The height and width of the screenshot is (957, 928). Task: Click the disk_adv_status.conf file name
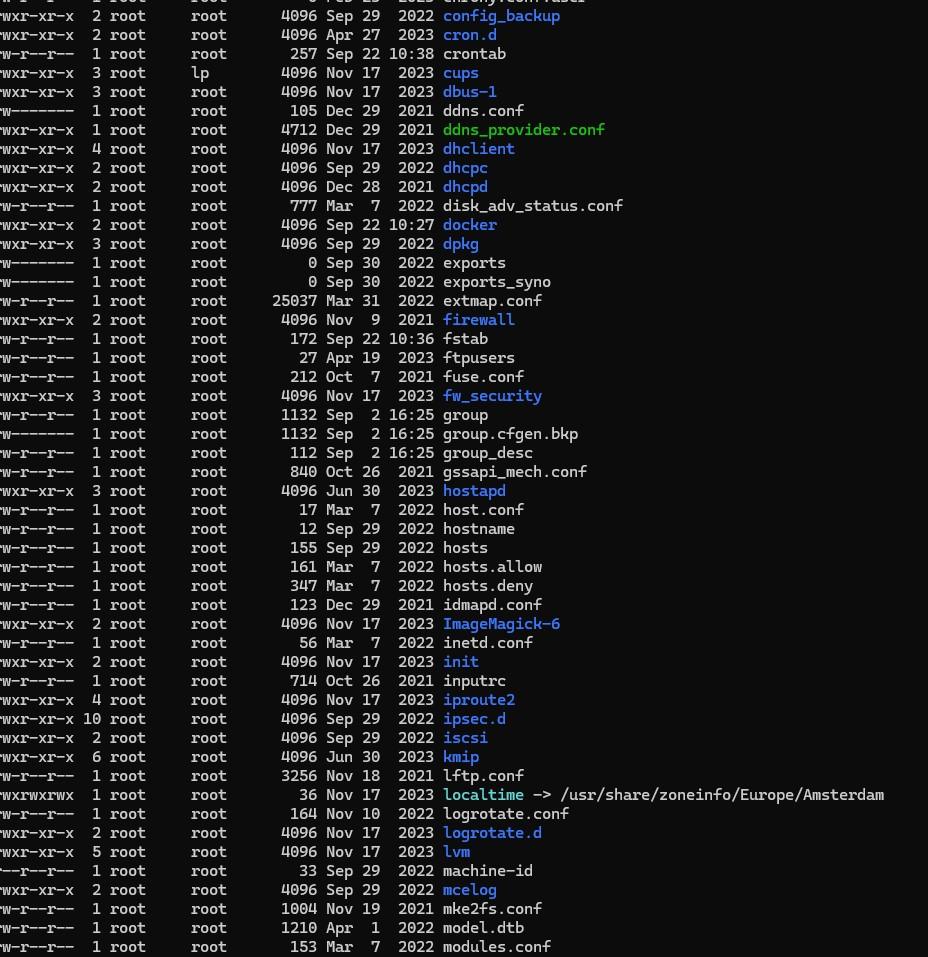(532, 206)
